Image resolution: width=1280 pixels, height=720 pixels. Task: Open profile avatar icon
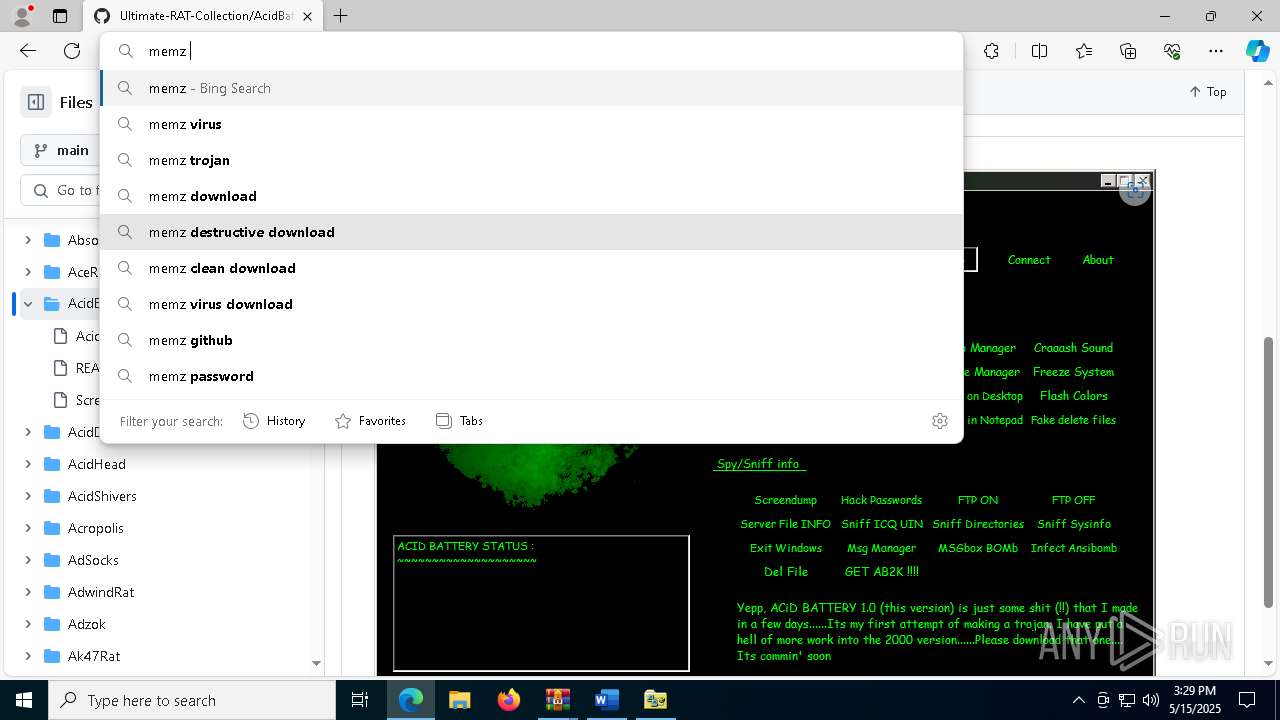pos(22,16)
